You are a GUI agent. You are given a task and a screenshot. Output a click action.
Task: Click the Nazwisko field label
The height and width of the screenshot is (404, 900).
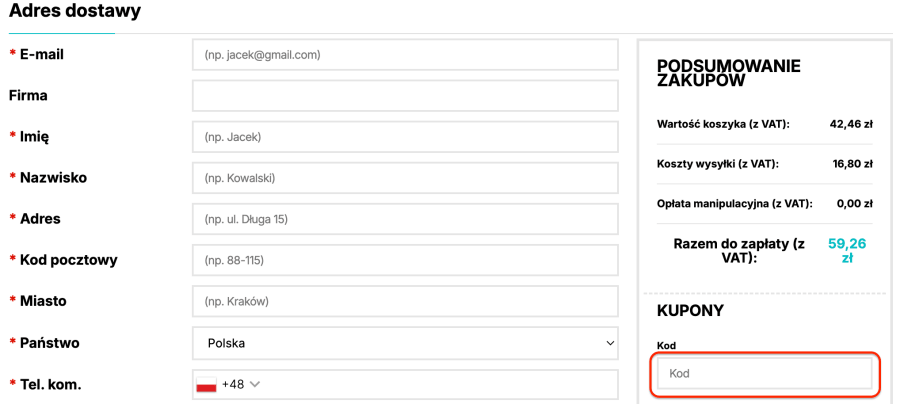(x=53, y=177)
